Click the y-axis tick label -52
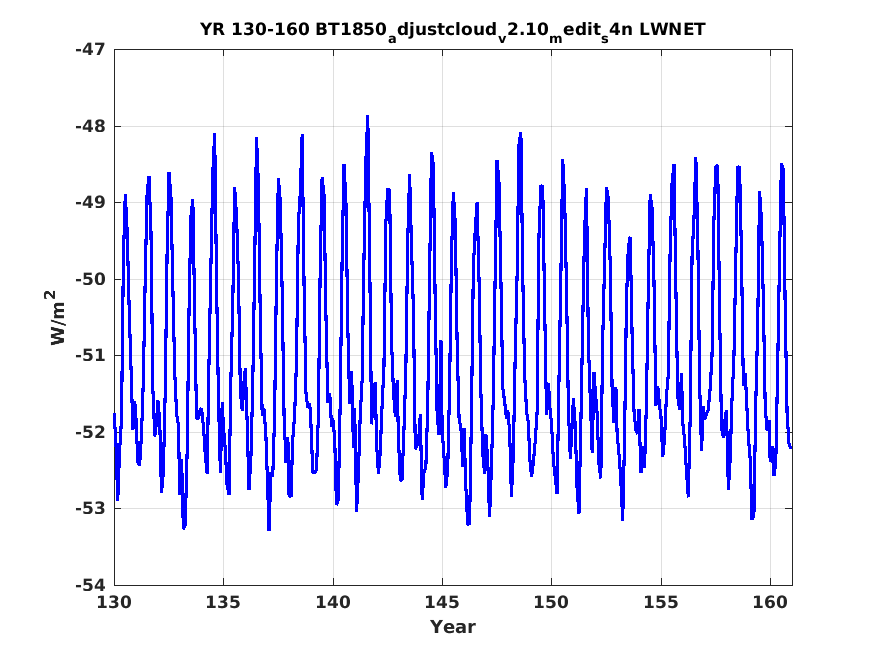Image resolution: width=875 pixels, height=656 pixels. (90, 432)
